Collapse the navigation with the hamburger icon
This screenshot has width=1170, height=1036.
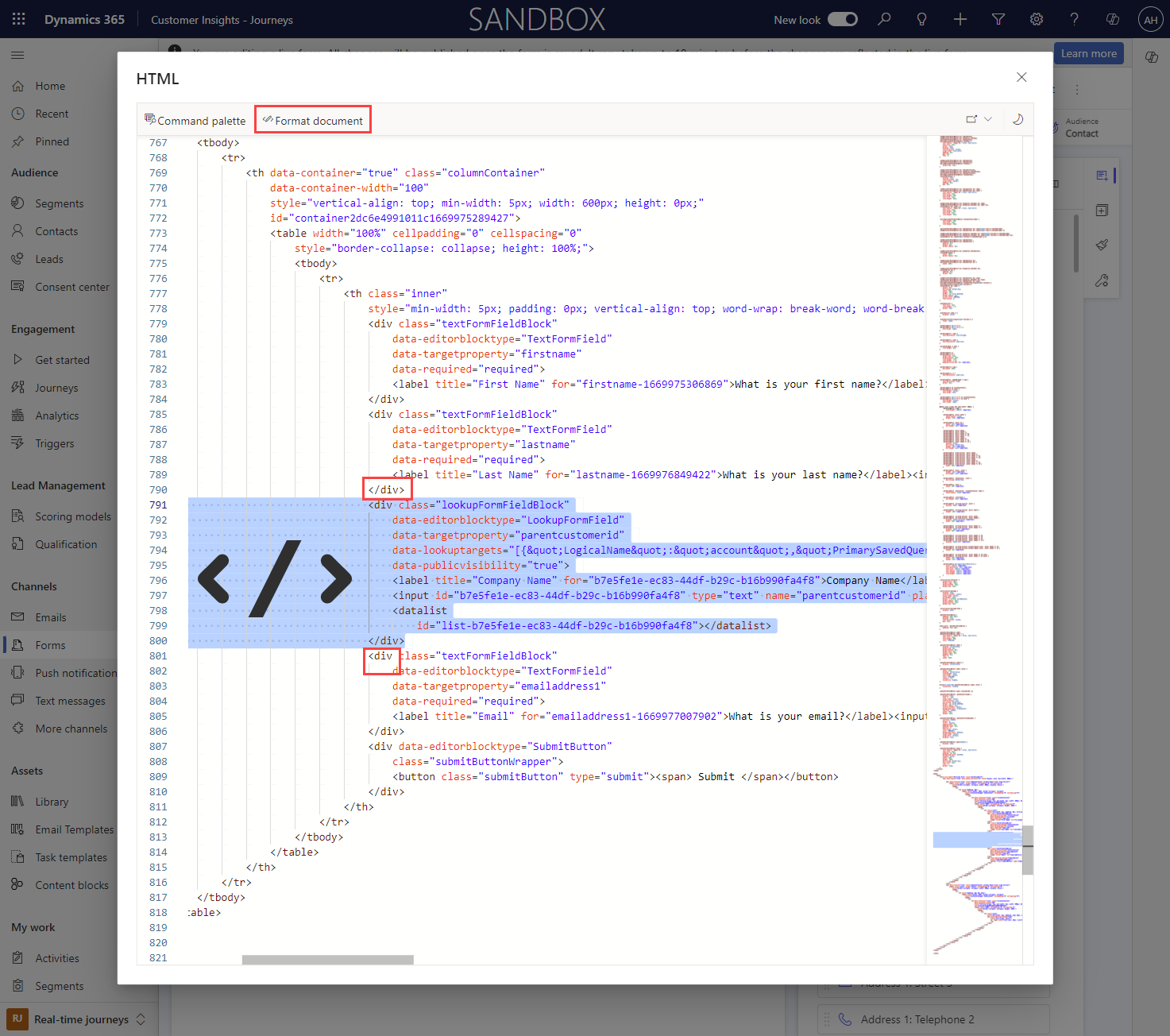[x=17, y=55]
